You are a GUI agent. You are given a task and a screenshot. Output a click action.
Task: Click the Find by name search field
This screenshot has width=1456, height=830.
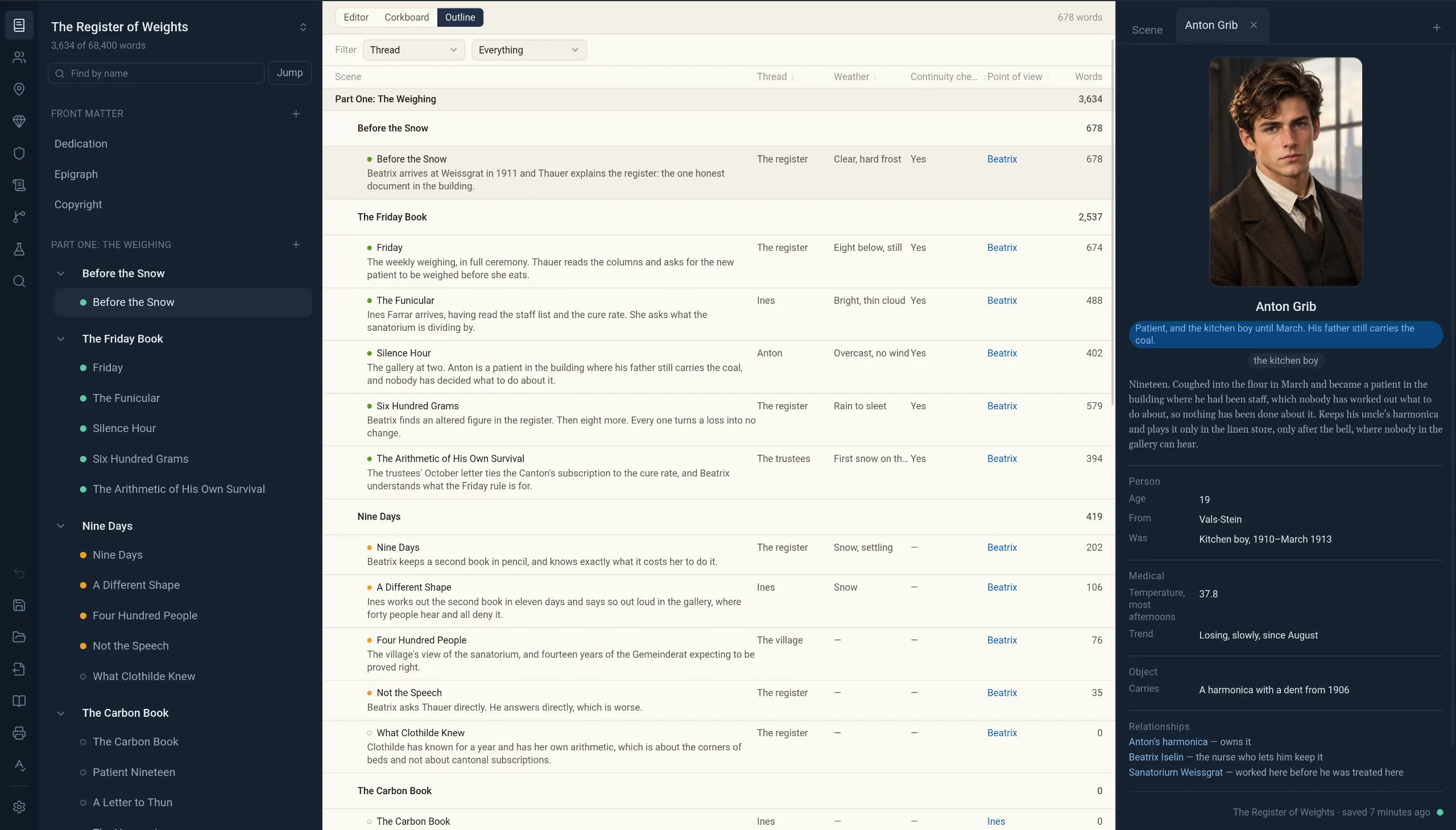pyautogui.click(x=157, y=73)
